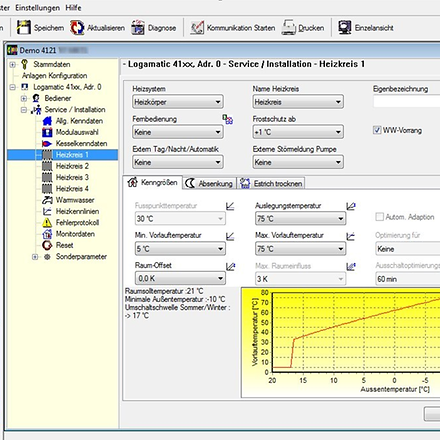Screen dimensions: 440x440
Task: Click curve icon next to Min. Vorlauftemperatur
Action: tap(230, 236)
